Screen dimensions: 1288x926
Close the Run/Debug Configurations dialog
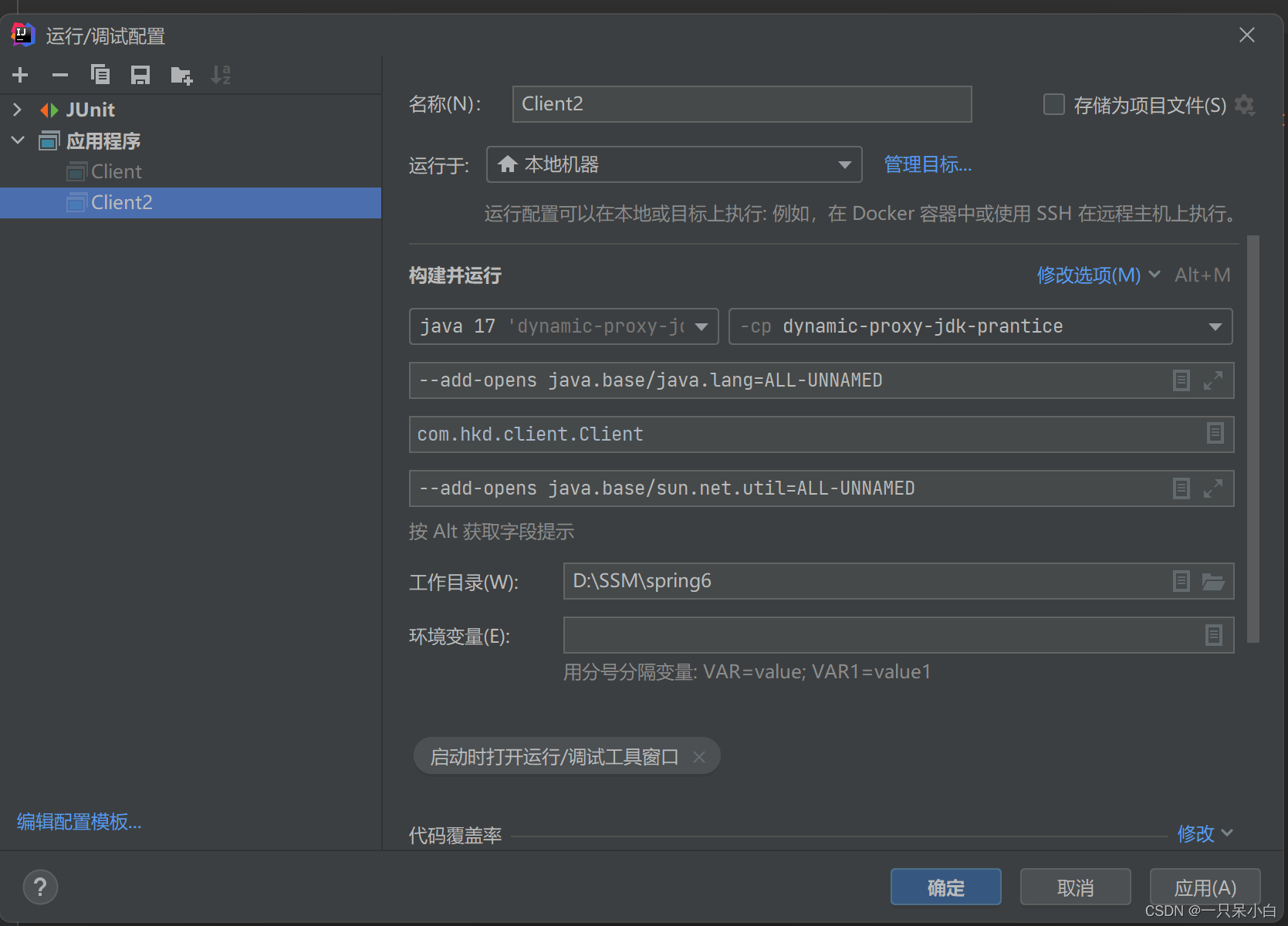pyautogui.click(x=1247, y=35)
